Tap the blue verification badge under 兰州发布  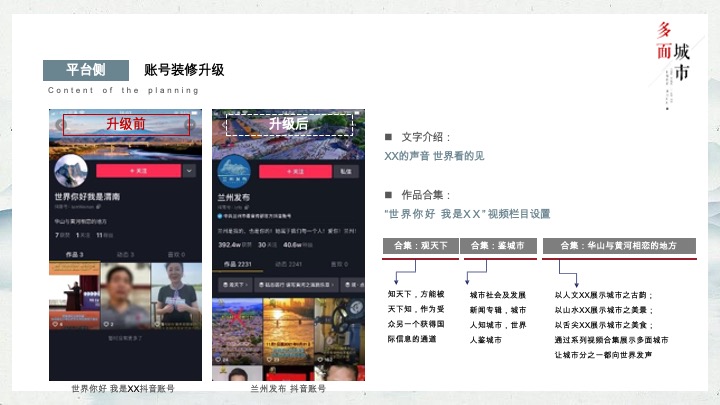click(219, 216)
